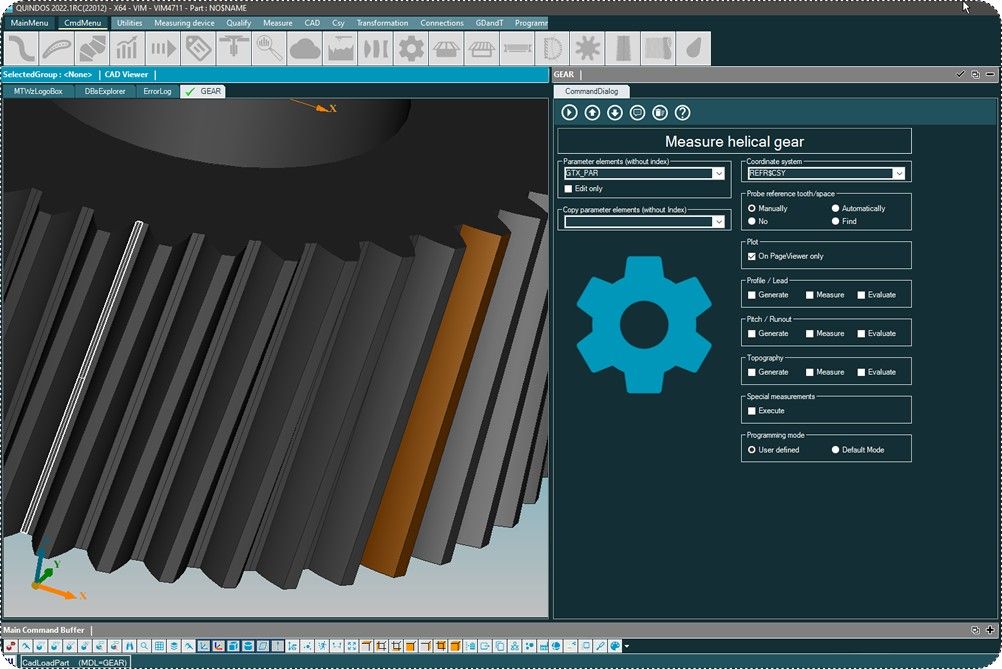Click the gear module icon in the toolbar
Screen dimensions: 1002x669
coord(410,49)
